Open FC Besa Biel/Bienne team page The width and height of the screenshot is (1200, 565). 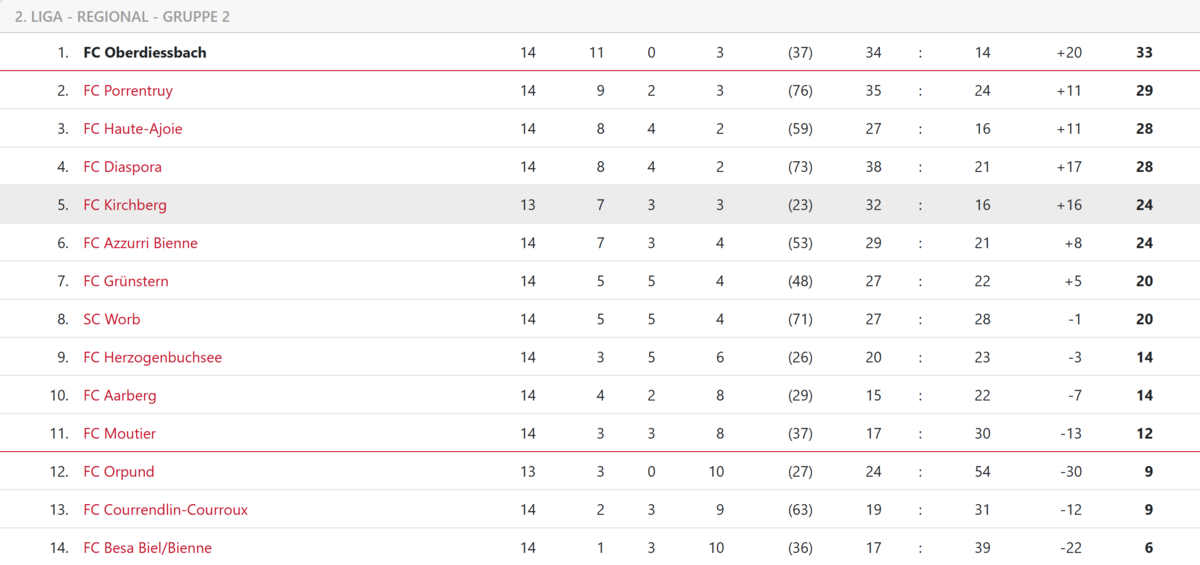pos(147,548)
